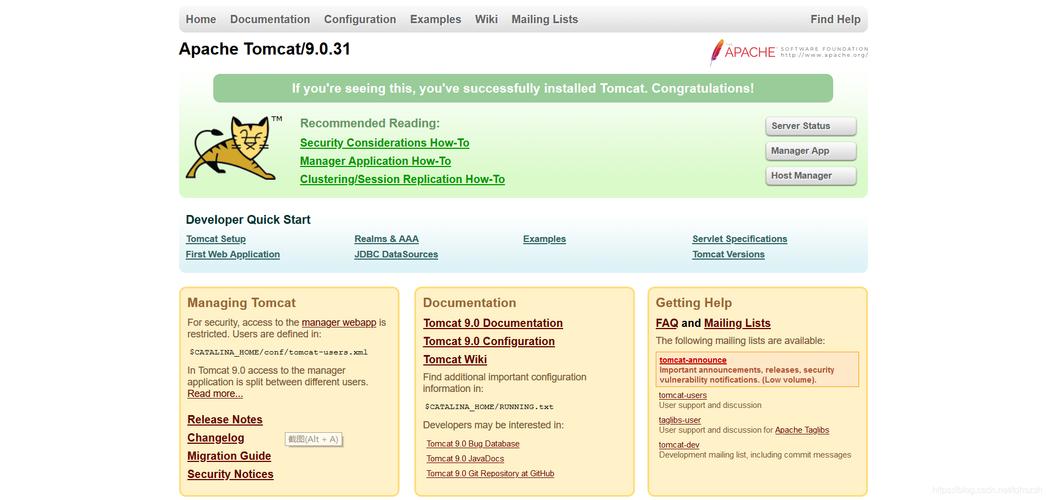The width and height of the screenshot is (1047, 500).
Task: Open Servlet Specifications link
Action: tap(740, 239)
